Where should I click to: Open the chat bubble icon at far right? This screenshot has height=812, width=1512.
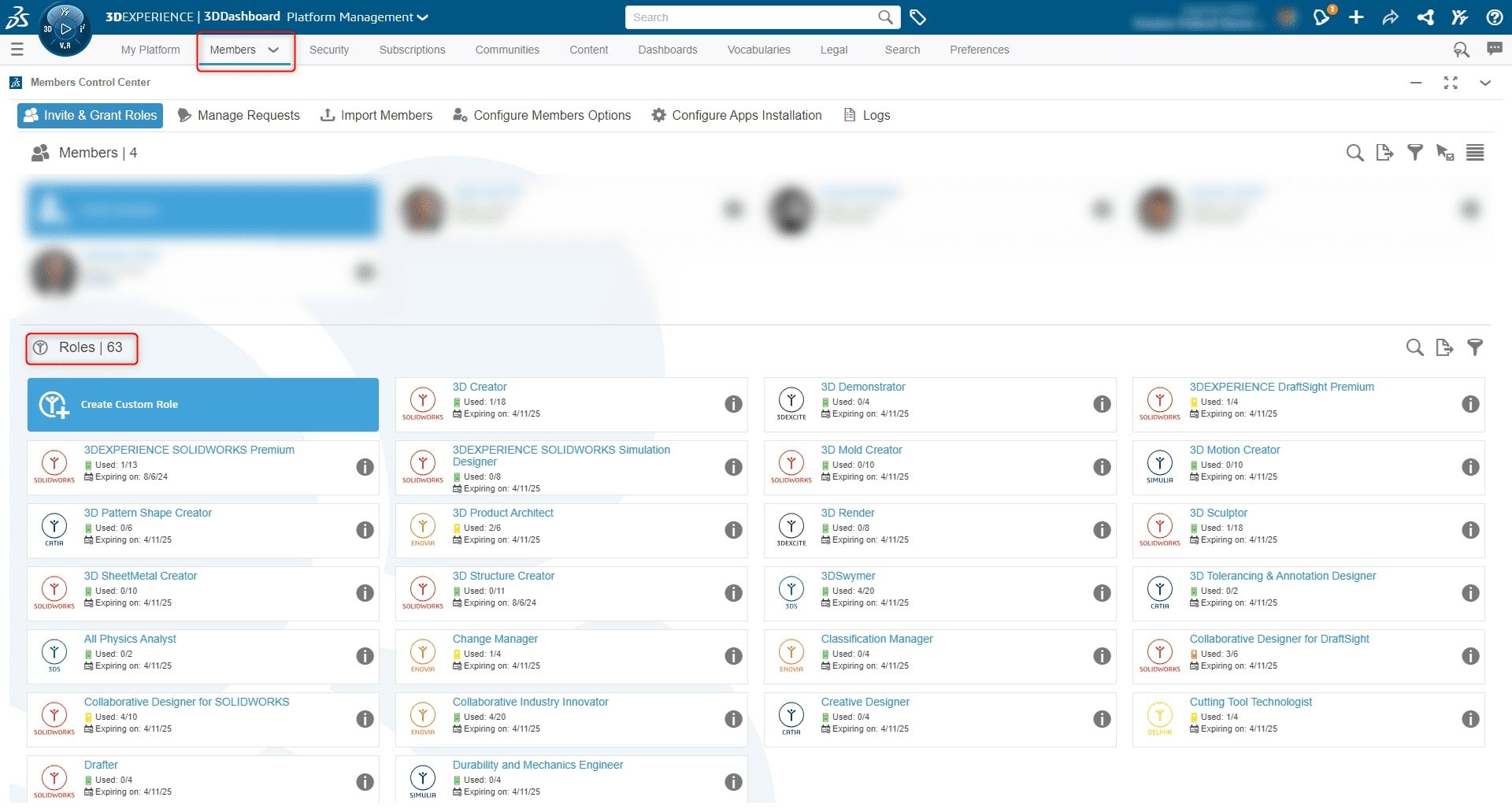pos(1494,49)
